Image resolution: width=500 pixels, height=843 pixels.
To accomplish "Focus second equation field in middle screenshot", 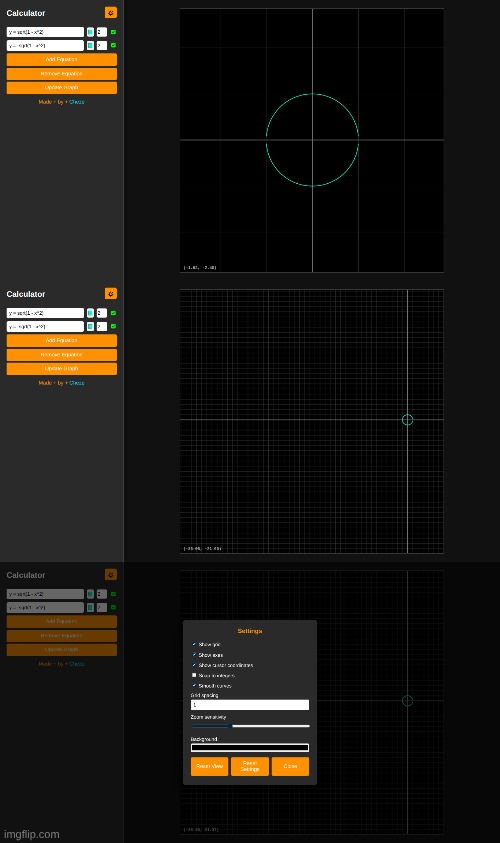I will coord(45,326).
